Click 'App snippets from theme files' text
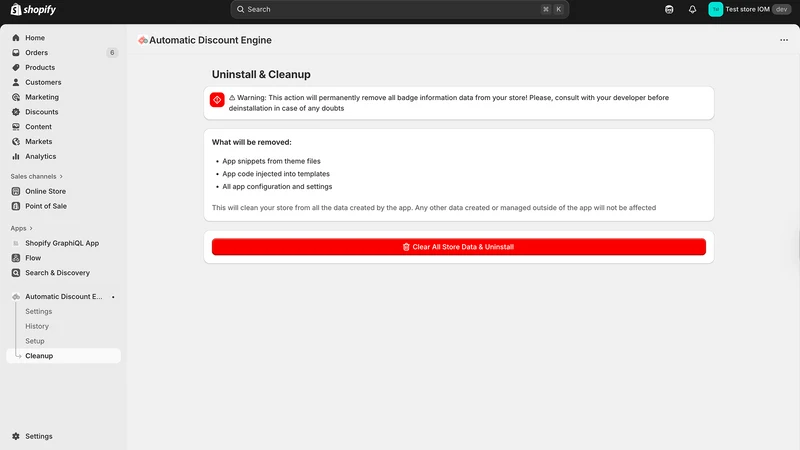Screen dimensions: 800x450 tap(271, 161)
